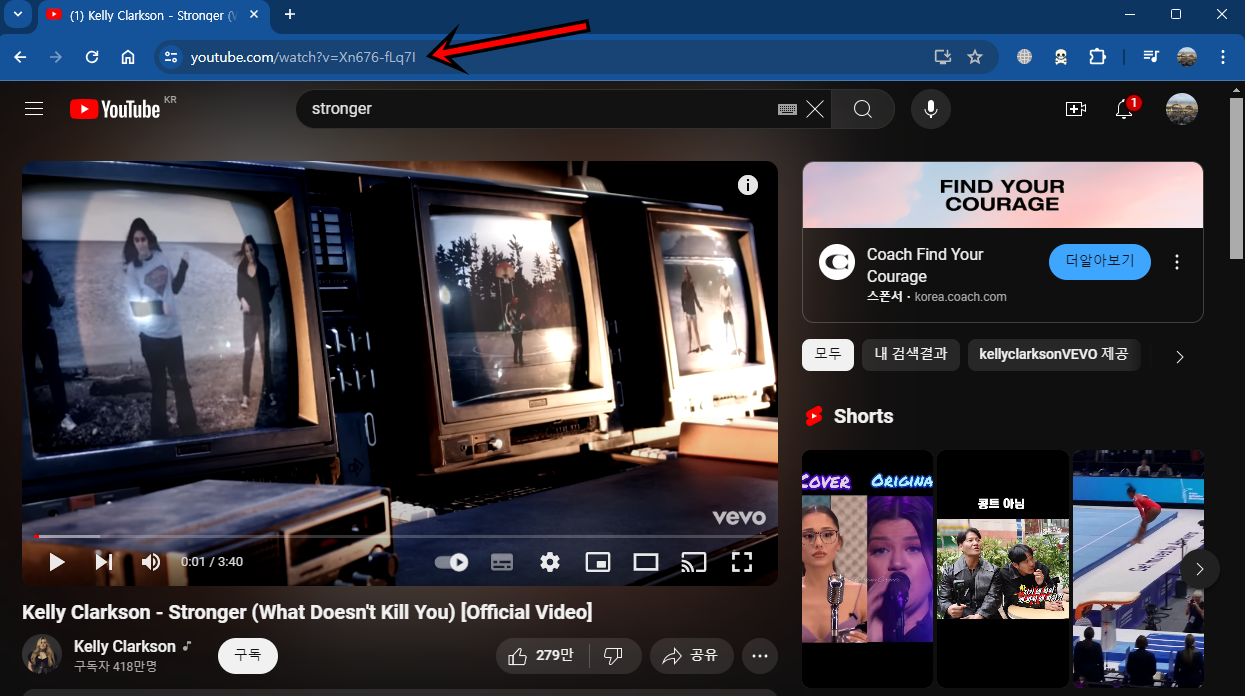Open media control toolbar icon

(1151, 57)
